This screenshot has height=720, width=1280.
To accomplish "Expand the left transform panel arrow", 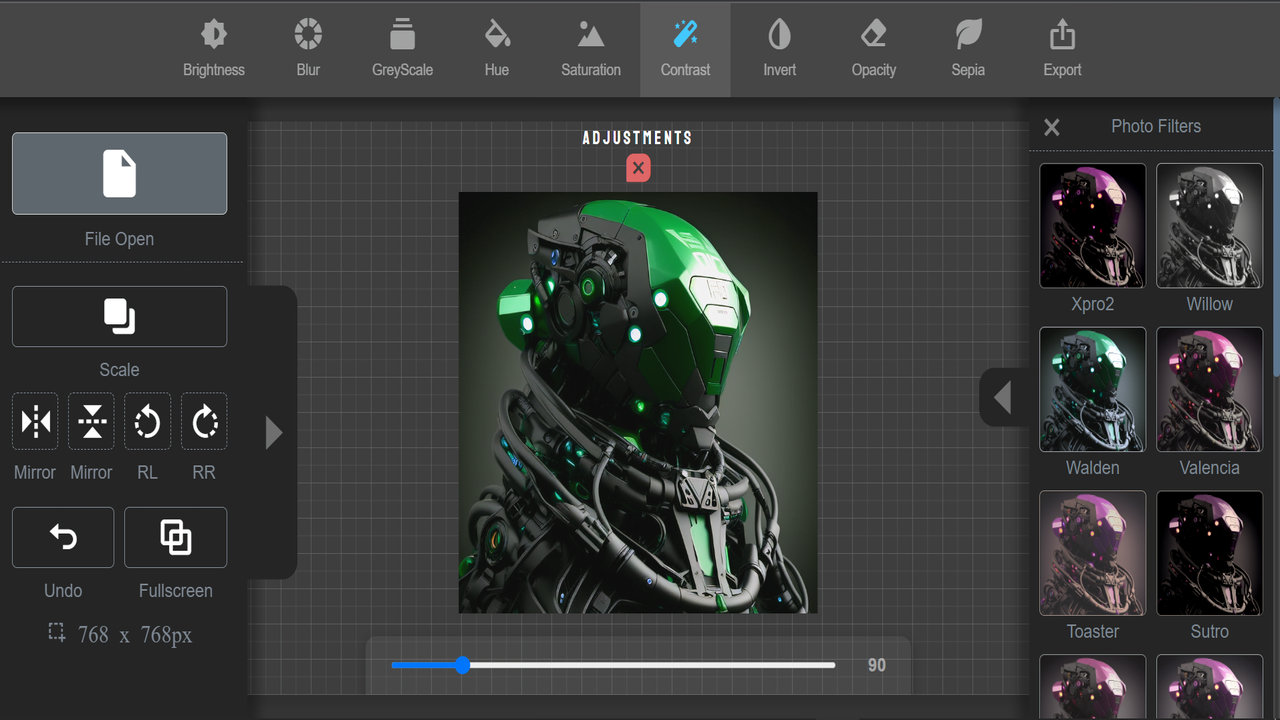I will click(x=273, y=432).
